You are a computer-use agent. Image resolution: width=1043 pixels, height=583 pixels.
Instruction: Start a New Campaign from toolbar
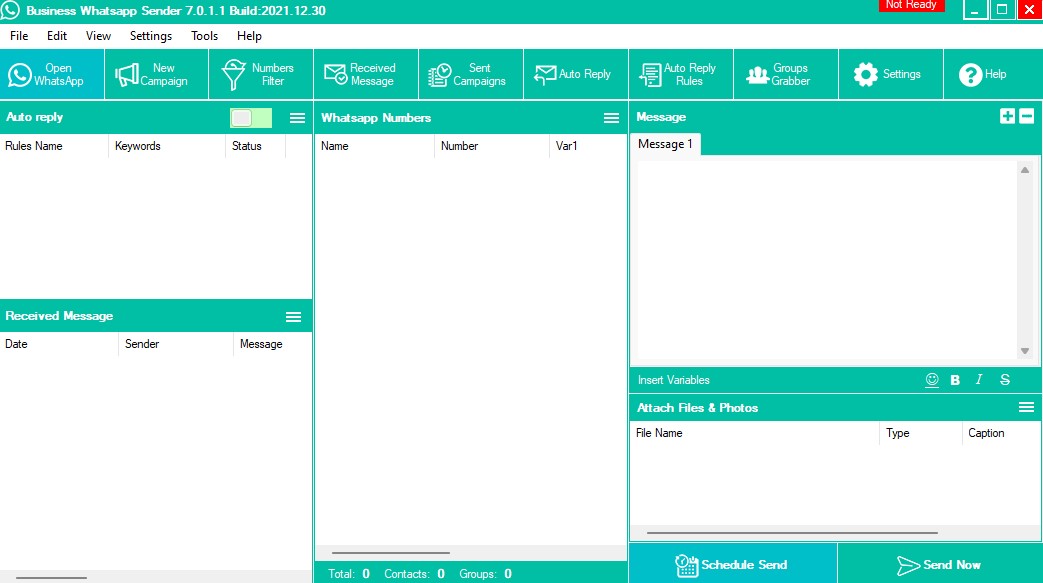(156, 75)
